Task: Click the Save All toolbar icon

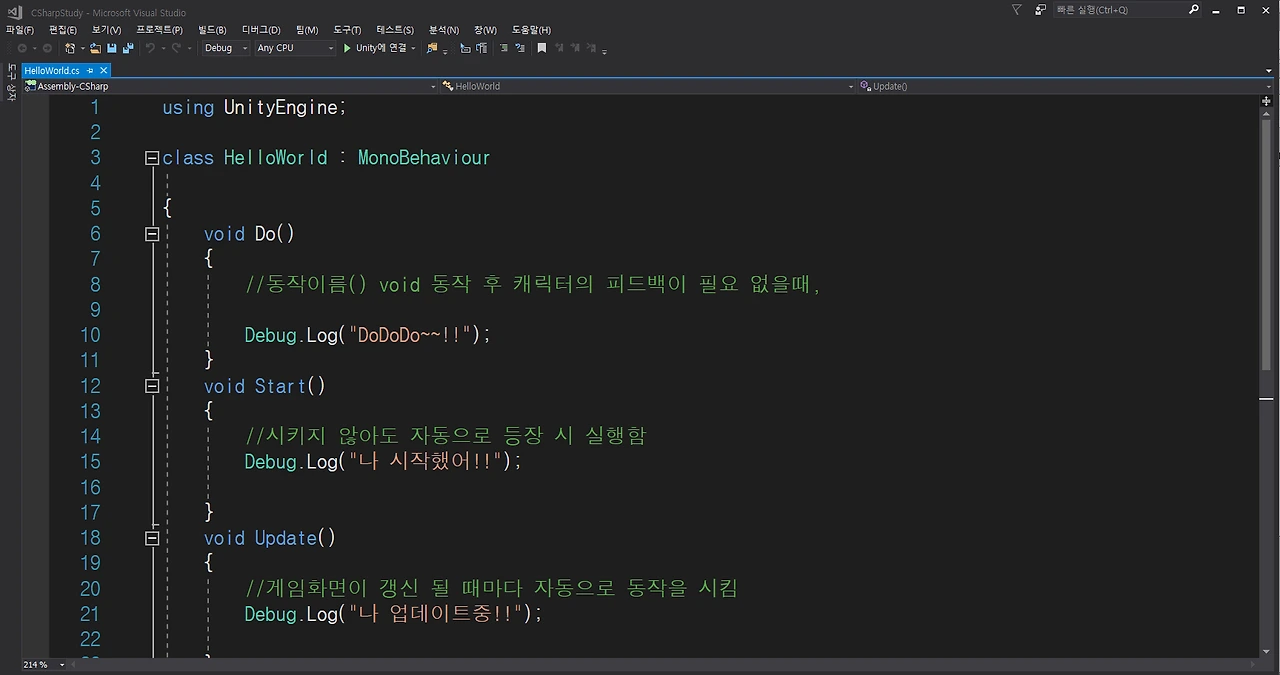Action: click(x=127, y=48)
